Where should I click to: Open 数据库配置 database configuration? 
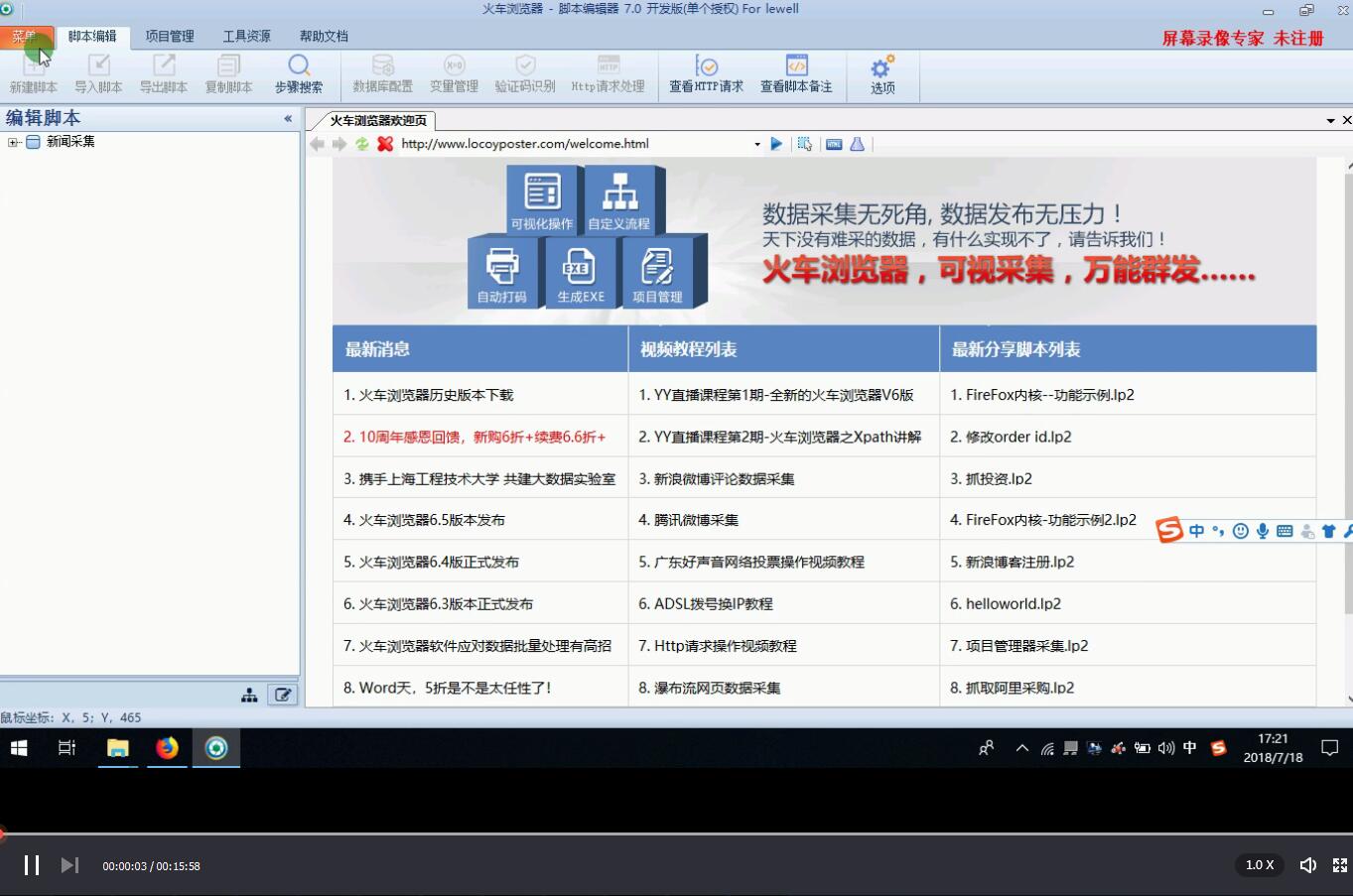click(383, 74)
